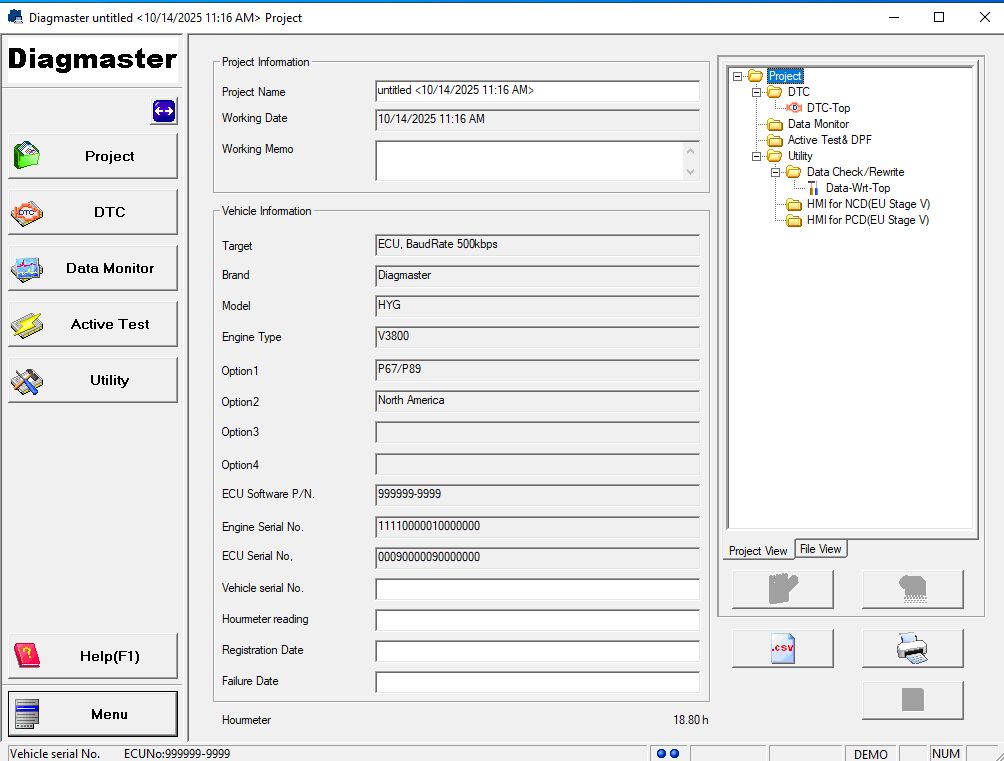
Task: Select the Project View tab
Action: [x=757, y=550]
